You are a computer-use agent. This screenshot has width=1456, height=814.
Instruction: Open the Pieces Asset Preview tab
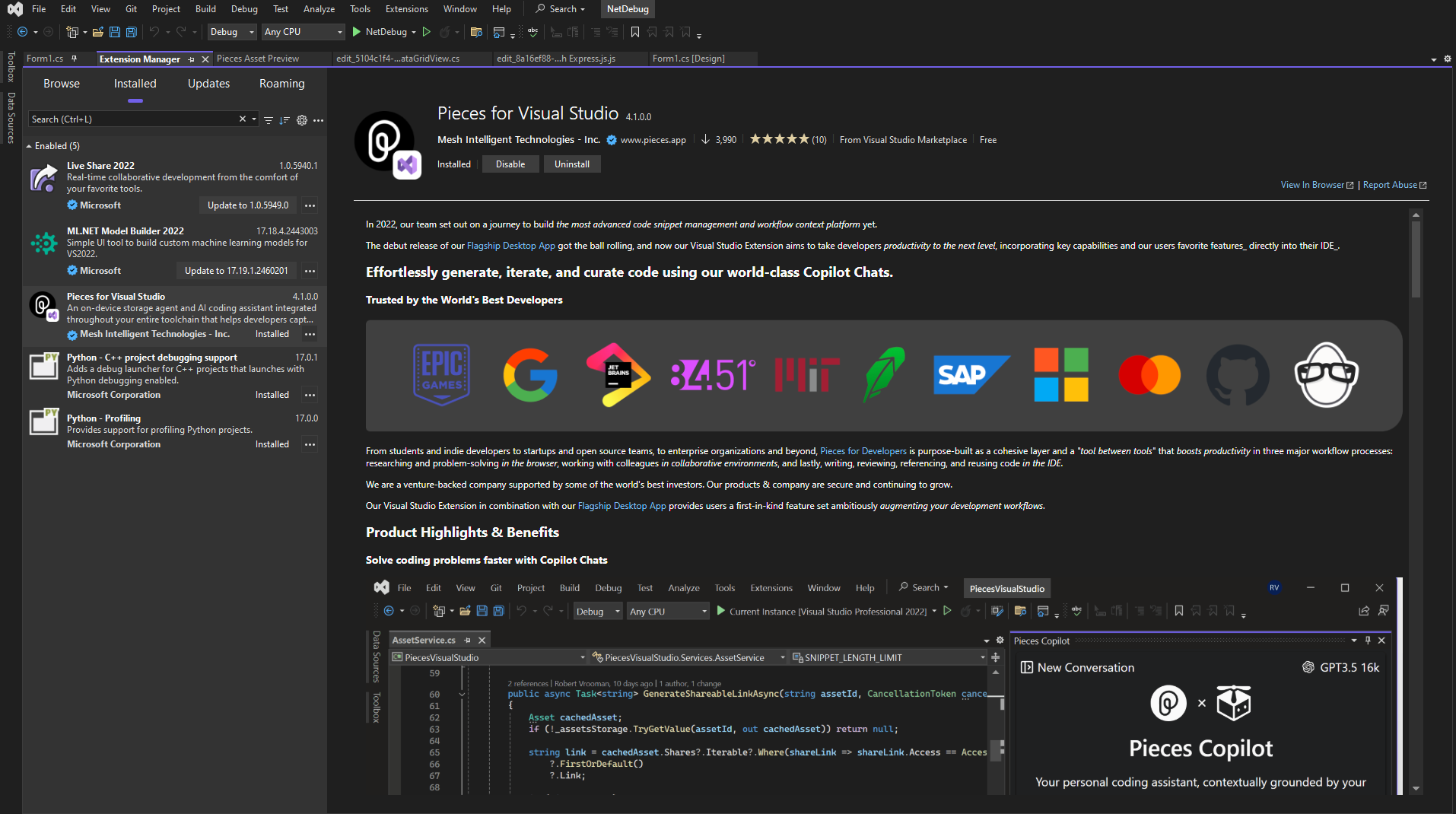[258, 59]
